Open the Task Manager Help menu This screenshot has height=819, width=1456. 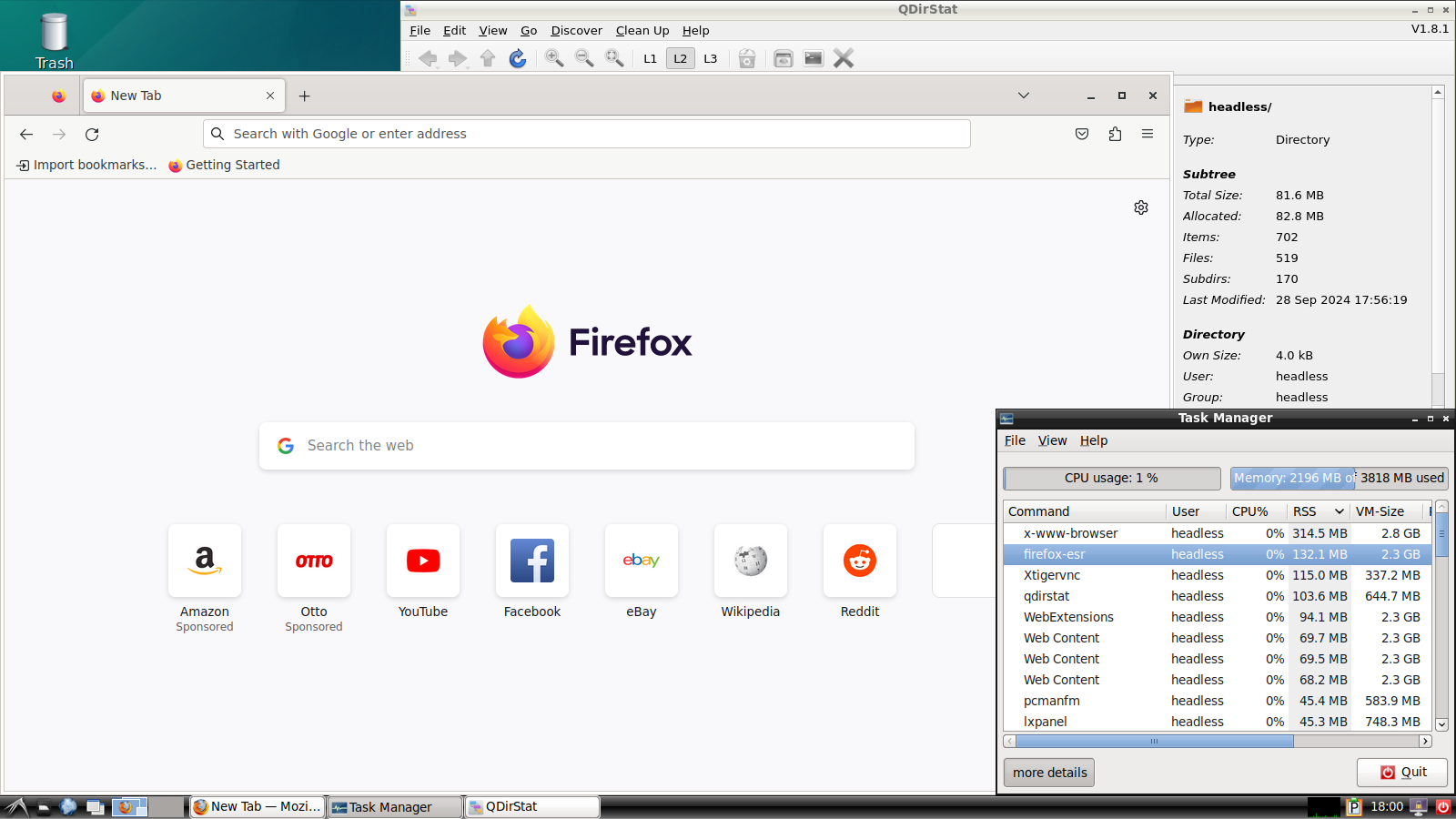coord(1094,440)
